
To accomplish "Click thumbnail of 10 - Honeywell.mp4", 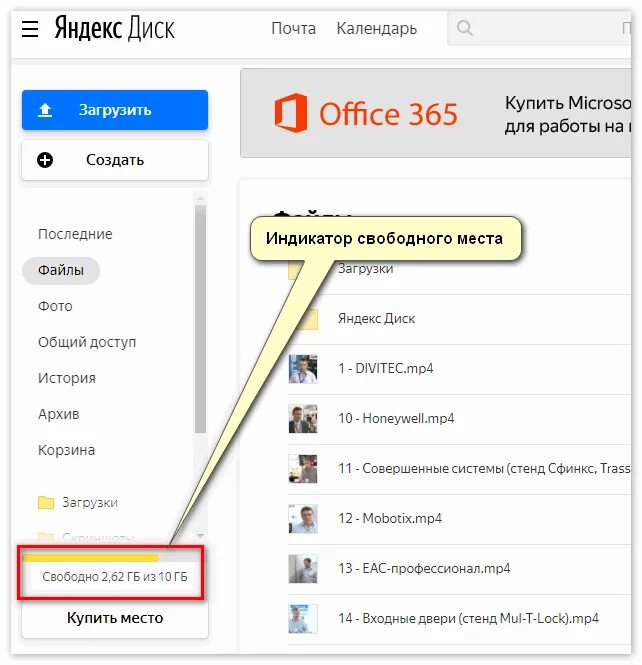I will [303, 419].
